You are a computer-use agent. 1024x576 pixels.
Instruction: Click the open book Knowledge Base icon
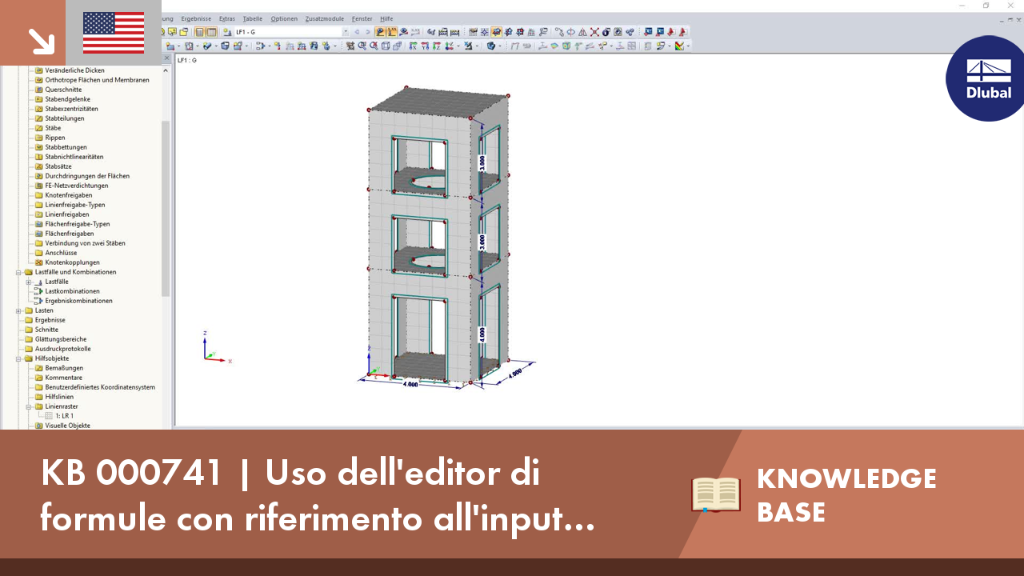pyautogui.click(x=716, y=494)
